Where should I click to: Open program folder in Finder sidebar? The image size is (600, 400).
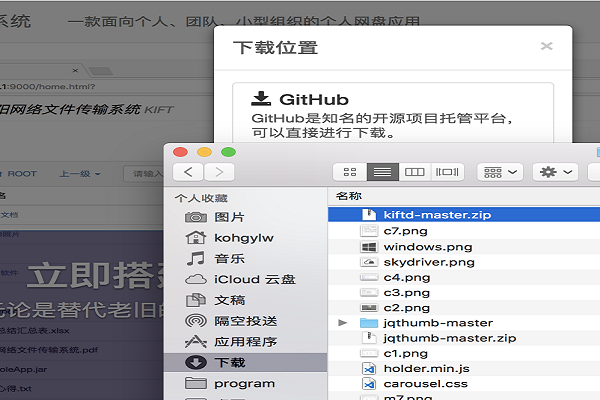click(245, 383)
